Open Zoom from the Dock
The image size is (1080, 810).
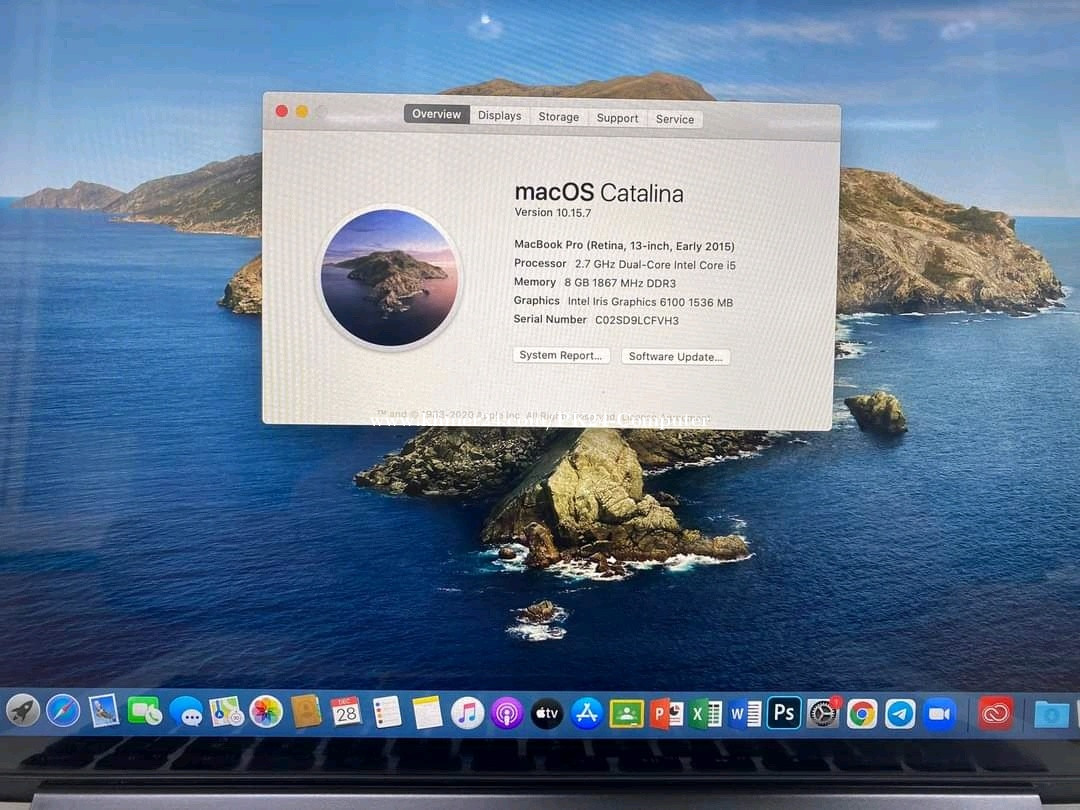[939, 714]
